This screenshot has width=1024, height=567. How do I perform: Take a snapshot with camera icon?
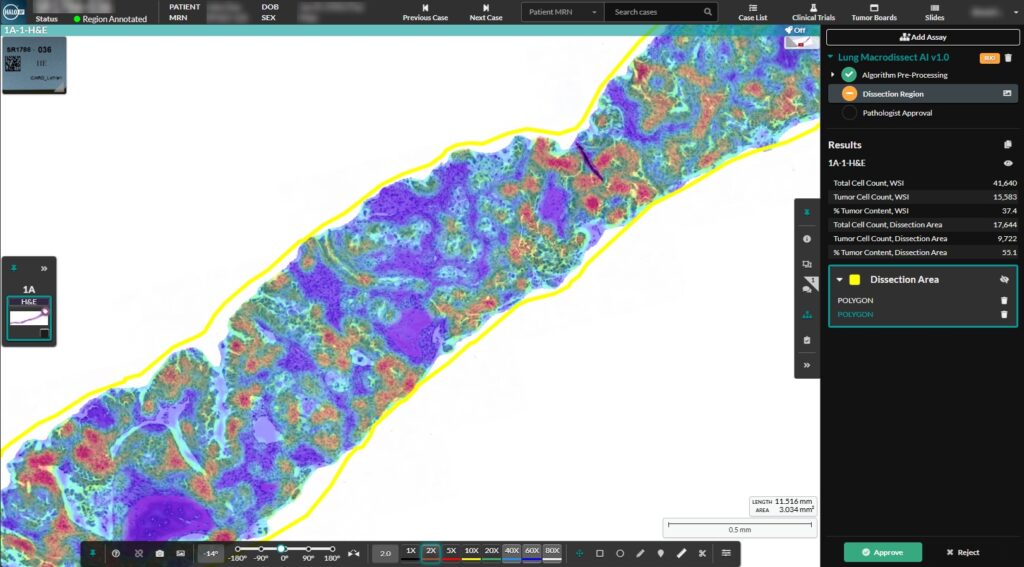(x=161, y=552)
